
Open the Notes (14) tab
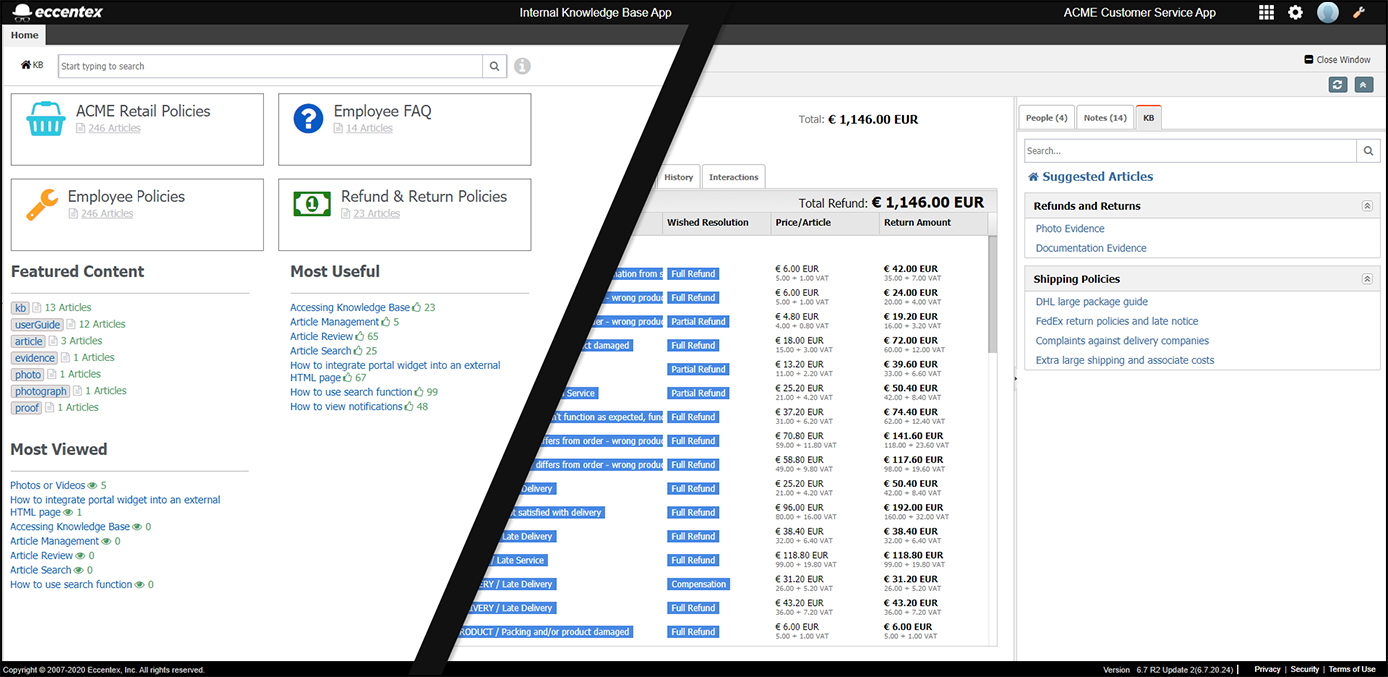pyautogui.click(x=1105, y=118)
